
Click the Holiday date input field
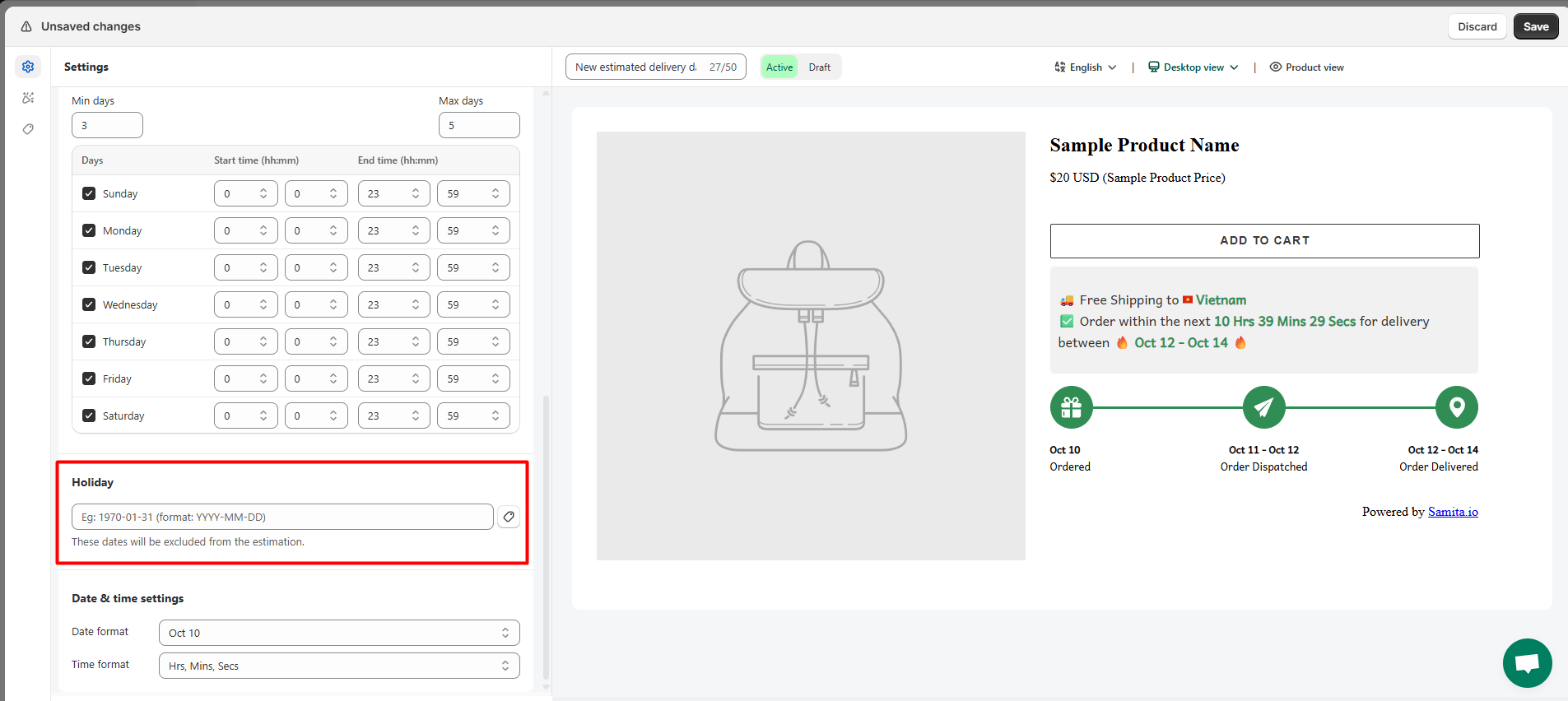(x=282, y=517)
